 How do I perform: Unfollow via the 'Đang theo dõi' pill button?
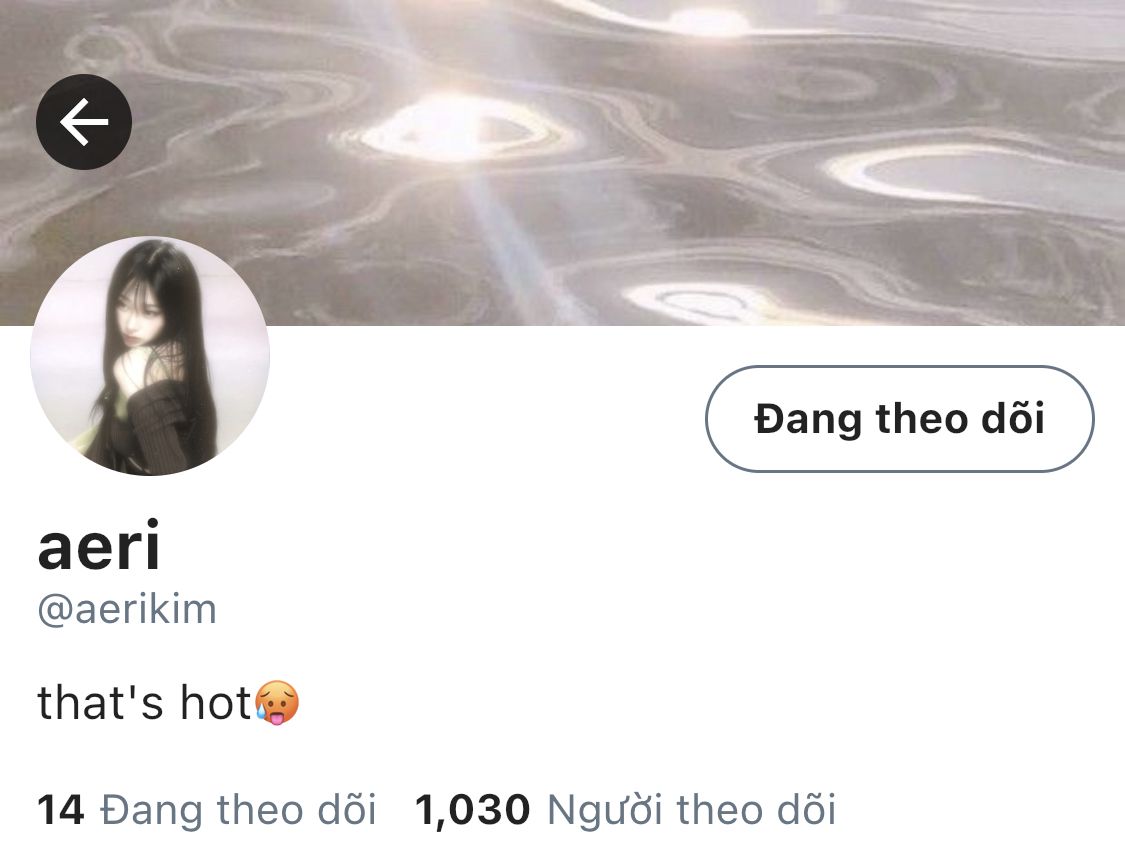coord(900,419)
